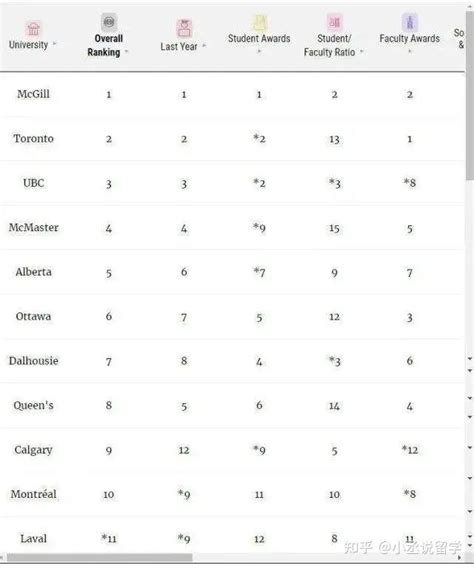Click the Overall Ranking medal icon
Viewport: 474px width, 568px height.
[109, 22]
